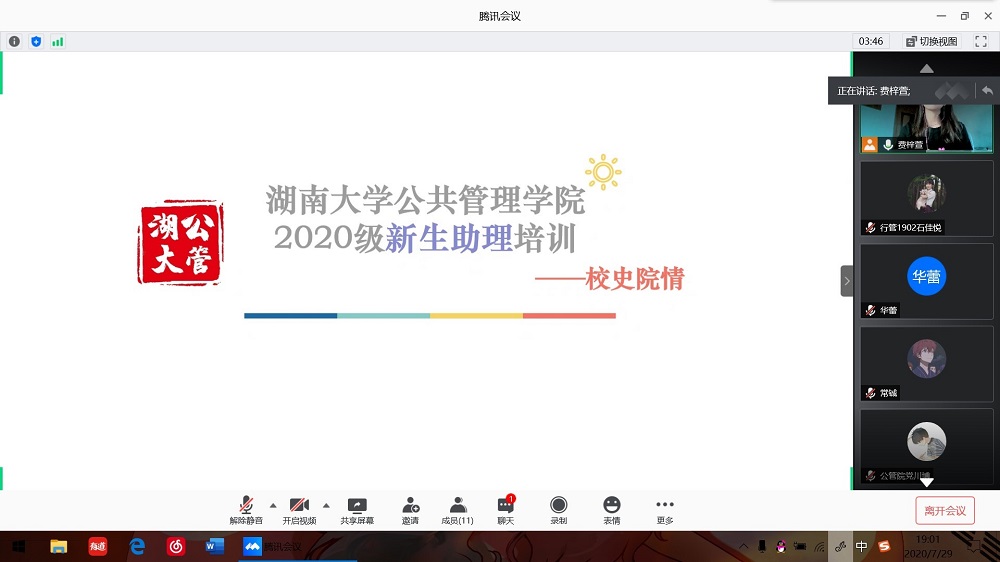
Task: Collapse the participant video side panel
Action: (x=846, y=281)
